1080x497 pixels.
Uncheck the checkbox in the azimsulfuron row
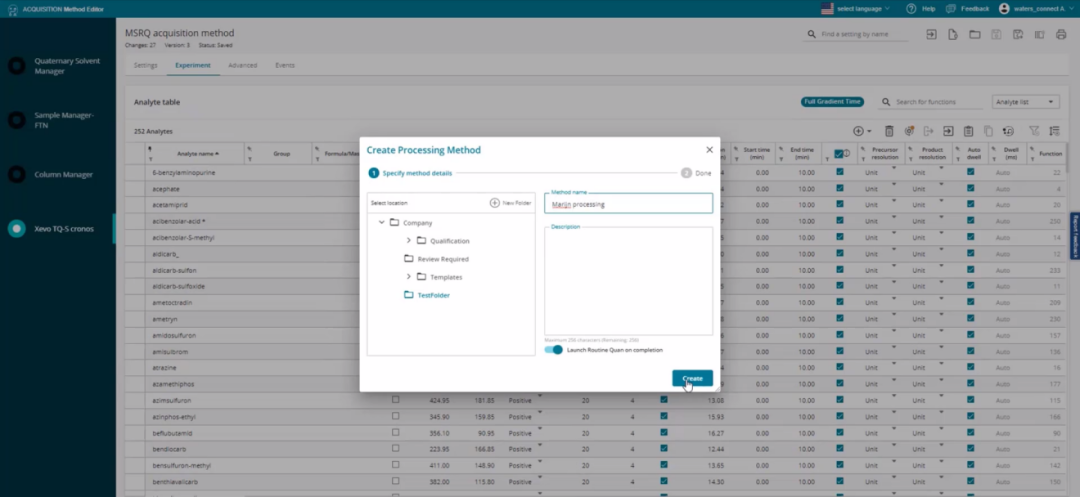pyautogui.click(x=664, y=399)
